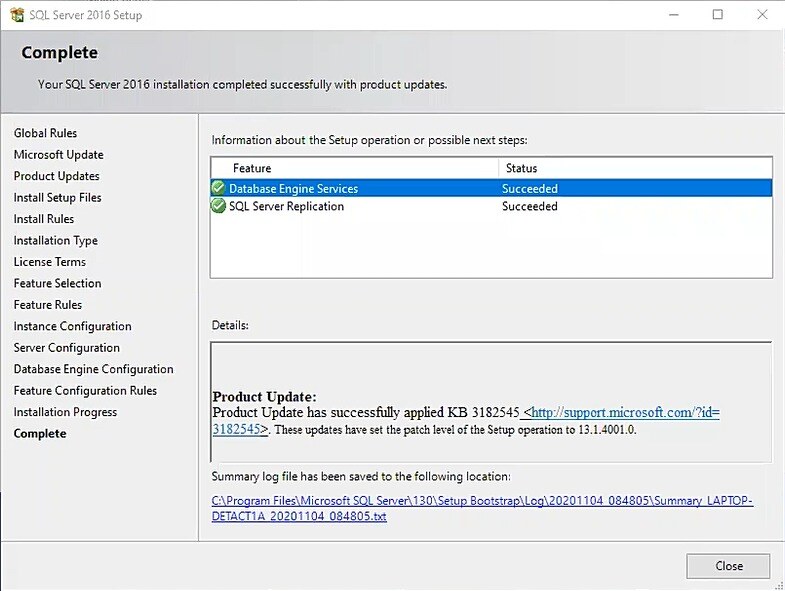Select the Microsoft Update step in sidebar
This screenshot has width=785, height=591.
[x=59, y=155]
